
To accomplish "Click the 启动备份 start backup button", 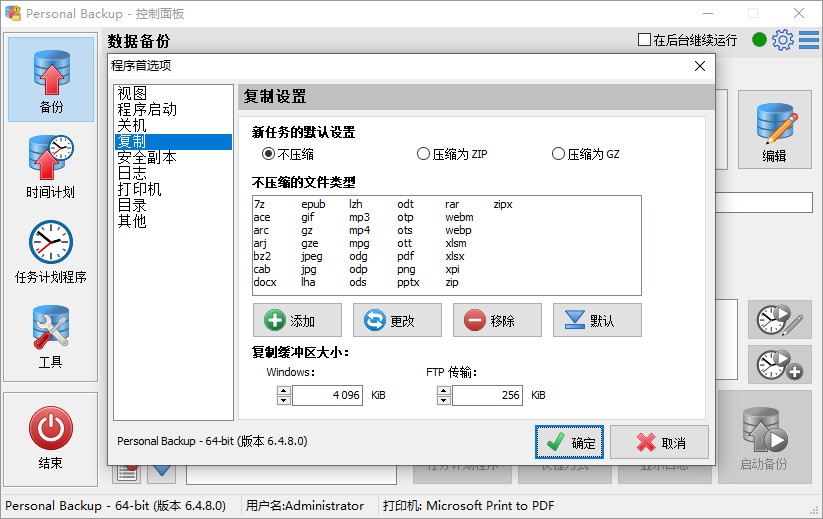I will (765, 437).
